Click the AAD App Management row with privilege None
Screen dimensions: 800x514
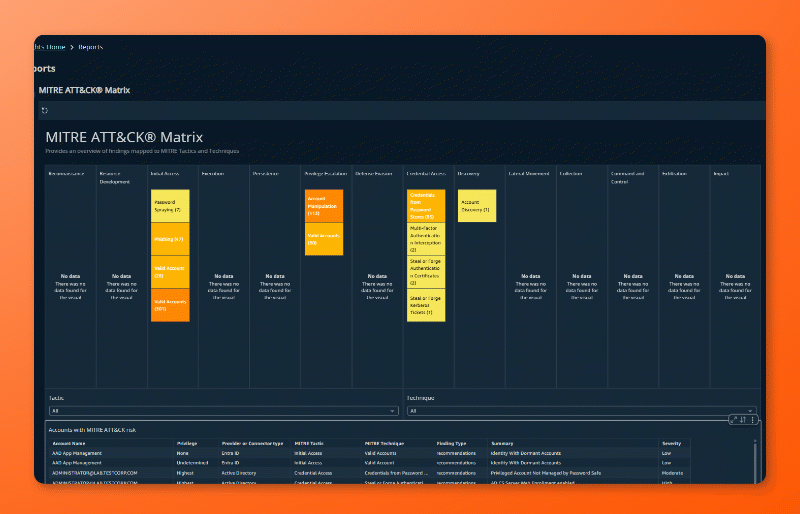(371, 453)
